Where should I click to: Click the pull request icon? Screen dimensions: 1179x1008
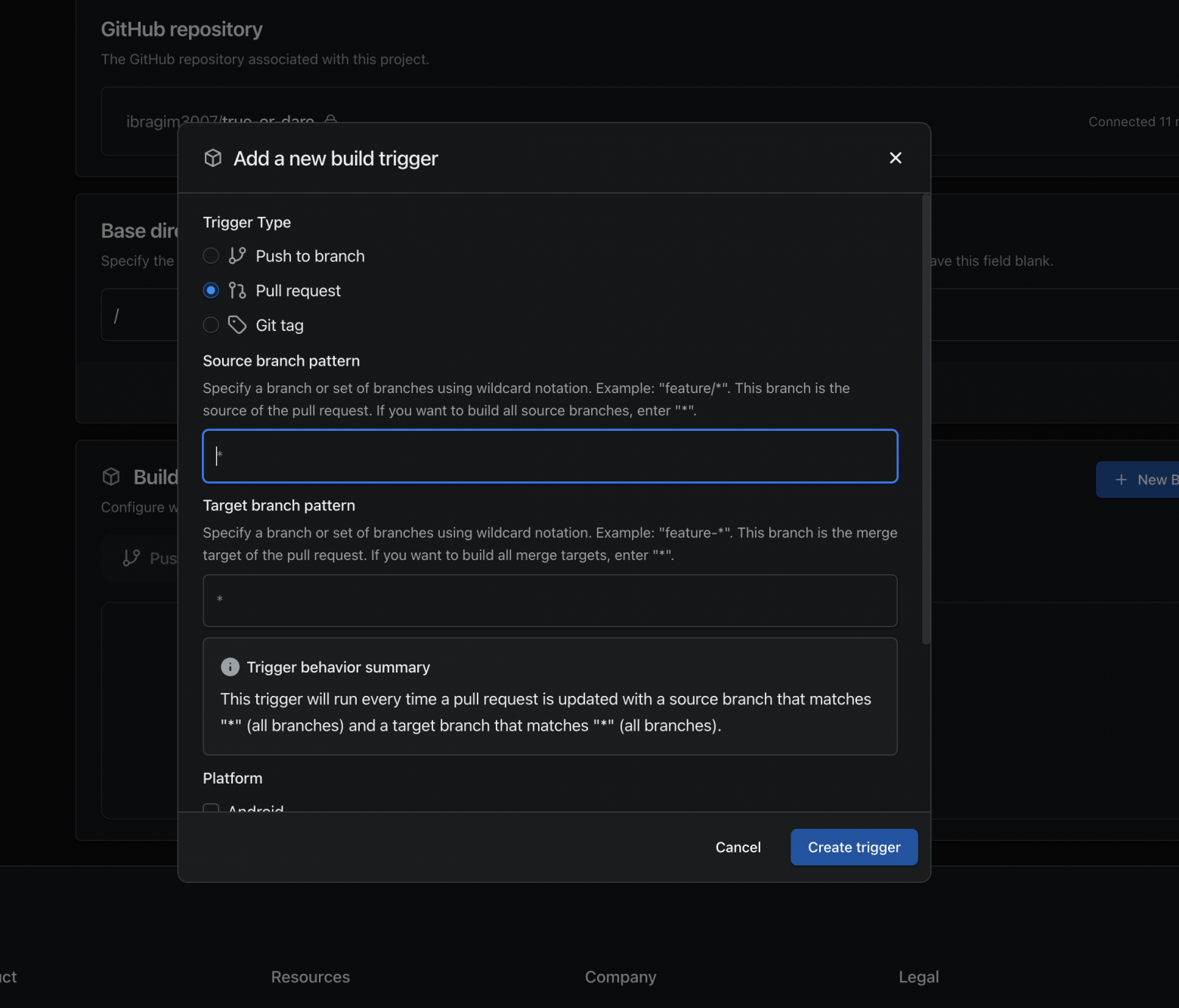237,291
